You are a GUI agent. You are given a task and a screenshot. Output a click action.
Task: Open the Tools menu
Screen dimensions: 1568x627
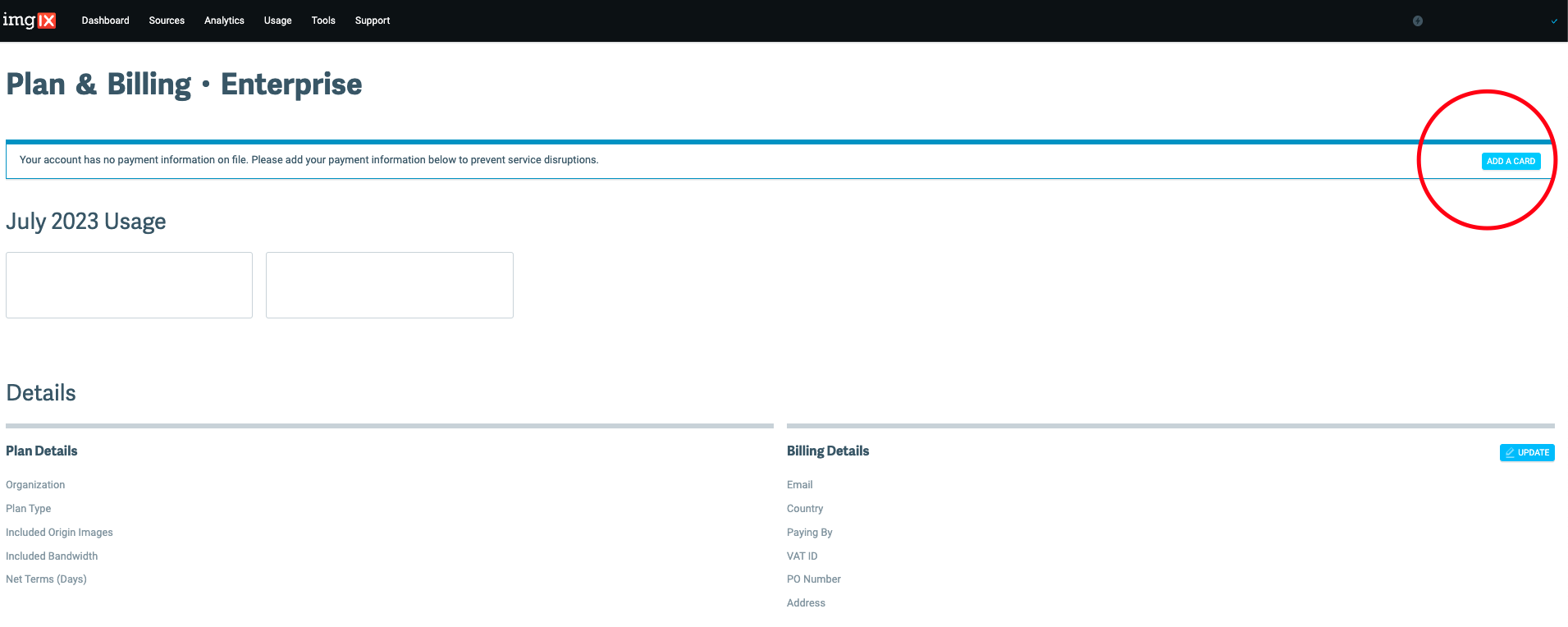(323, 21)
